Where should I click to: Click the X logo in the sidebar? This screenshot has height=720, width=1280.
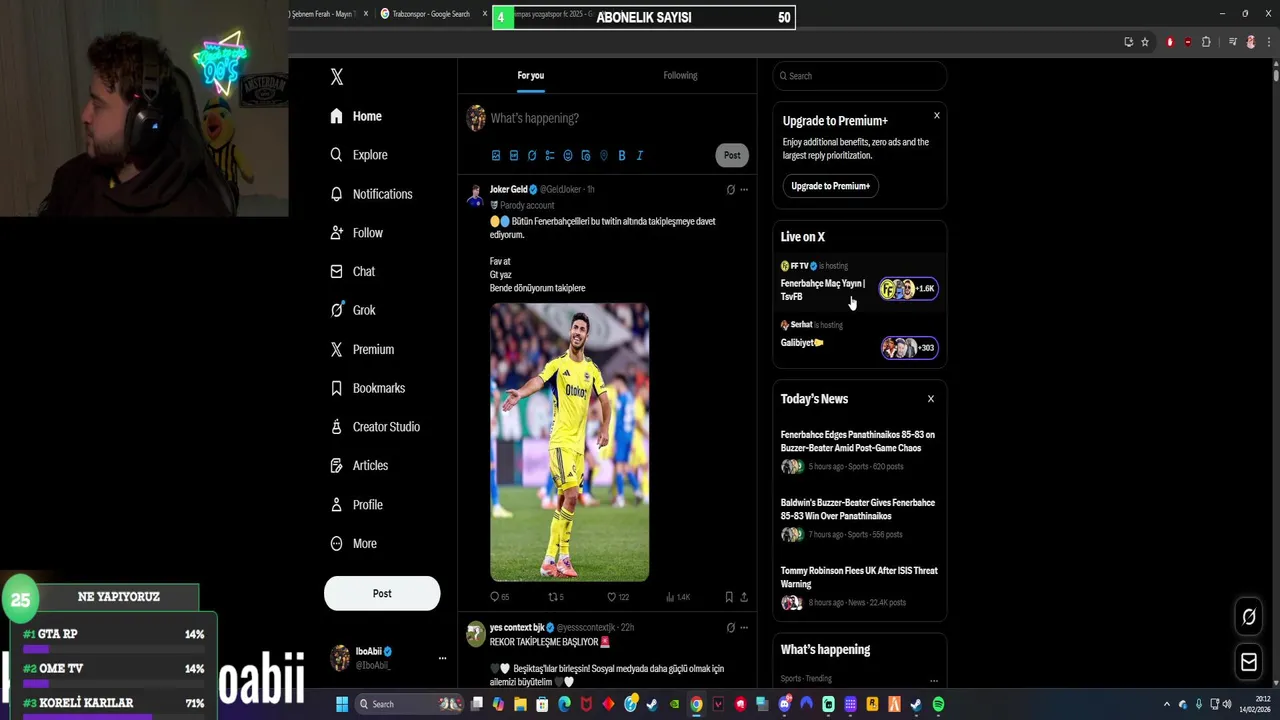(x=337, y=77)
